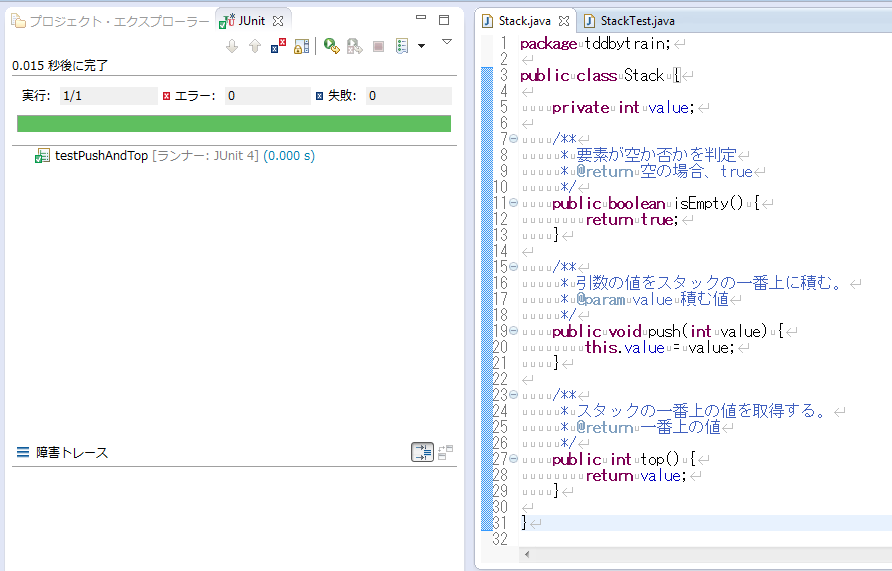Click the red error icon
Image resolution: width=892 pixels, height=571 pixels.
pyautogui.click(x=167, y=96)
